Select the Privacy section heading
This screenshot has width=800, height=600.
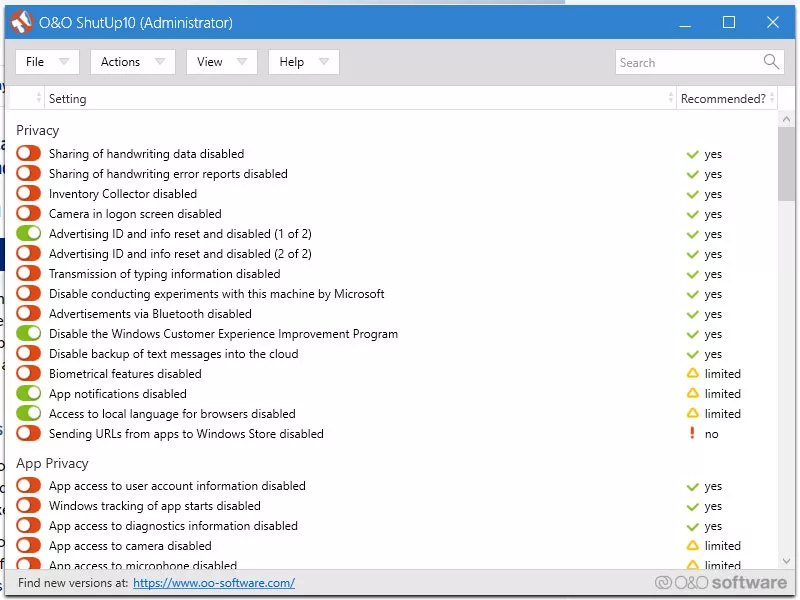point(38,131)
